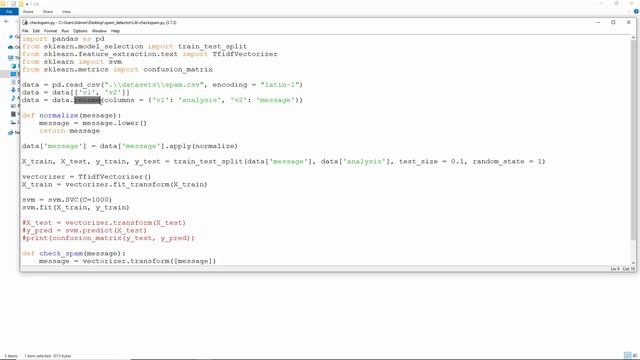
Task: Select the OneDrive cloud icon in Explorer sidebar
Action: (x=11, y=47)
